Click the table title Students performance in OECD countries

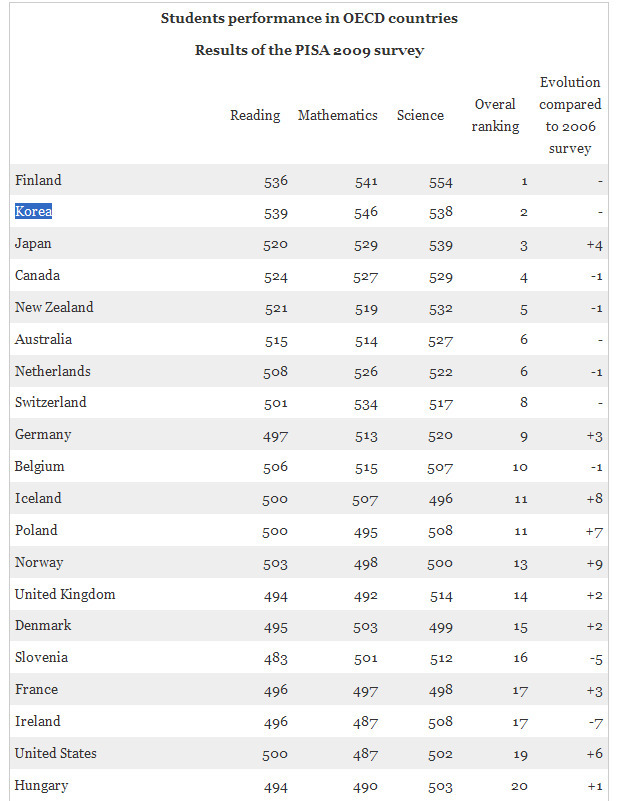(309, 18)
